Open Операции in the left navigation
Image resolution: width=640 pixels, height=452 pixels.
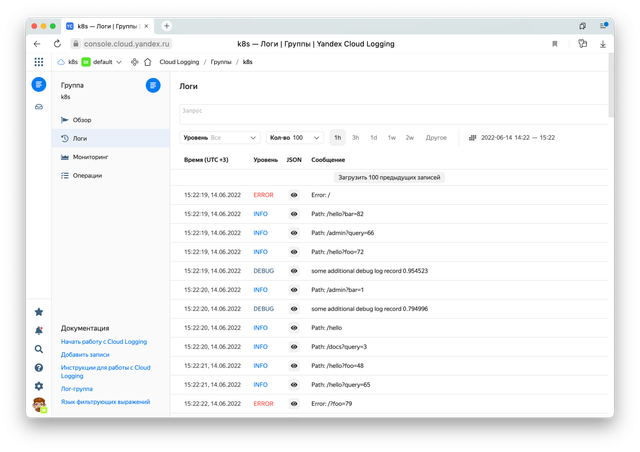click(93, 175)
